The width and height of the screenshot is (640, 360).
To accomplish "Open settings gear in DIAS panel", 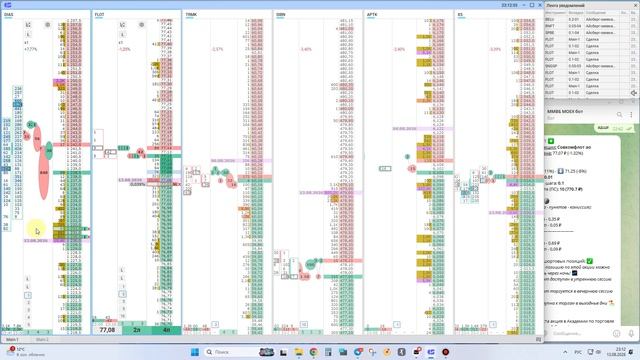I will tap(47, 24).
